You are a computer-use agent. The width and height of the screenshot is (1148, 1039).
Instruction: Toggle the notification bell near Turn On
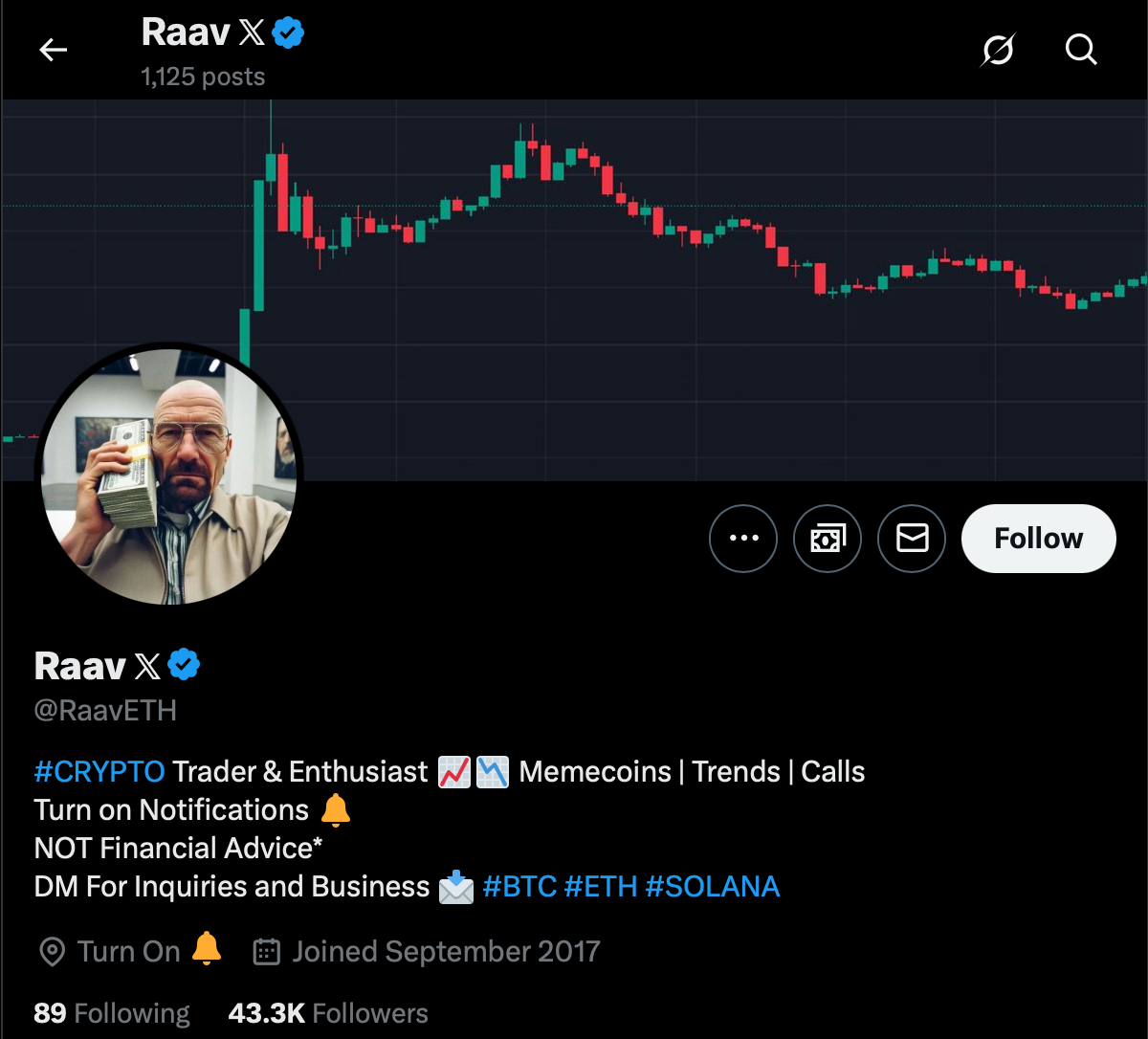(x=207, y=951)
